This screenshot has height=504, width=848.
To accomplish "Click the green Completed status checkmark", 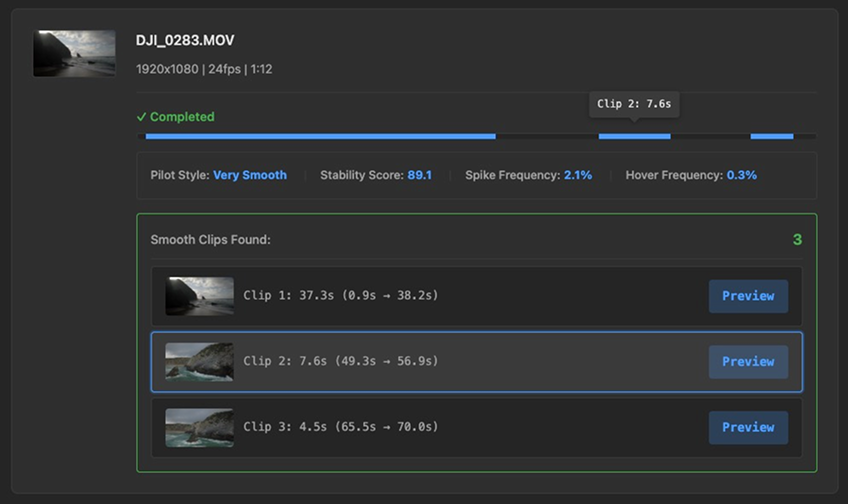I will (142, 117).
